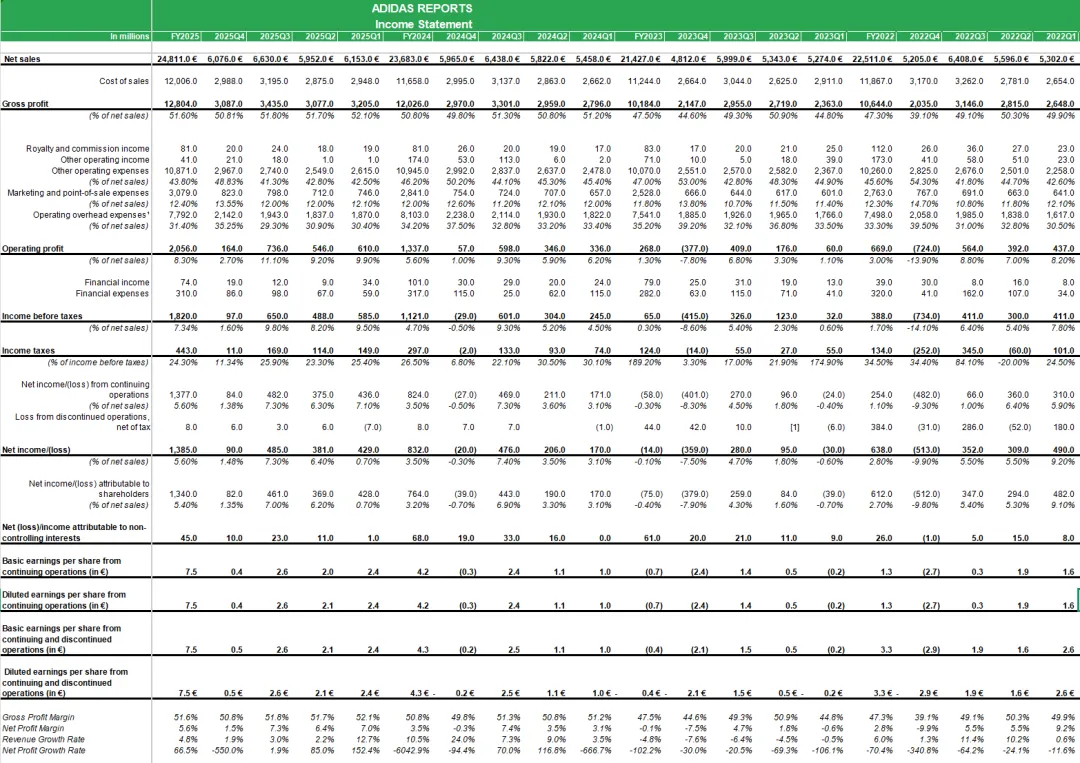
Task: Select FY2024 non-controlling interests value 68.0
Action: click(x=420, y=539)
